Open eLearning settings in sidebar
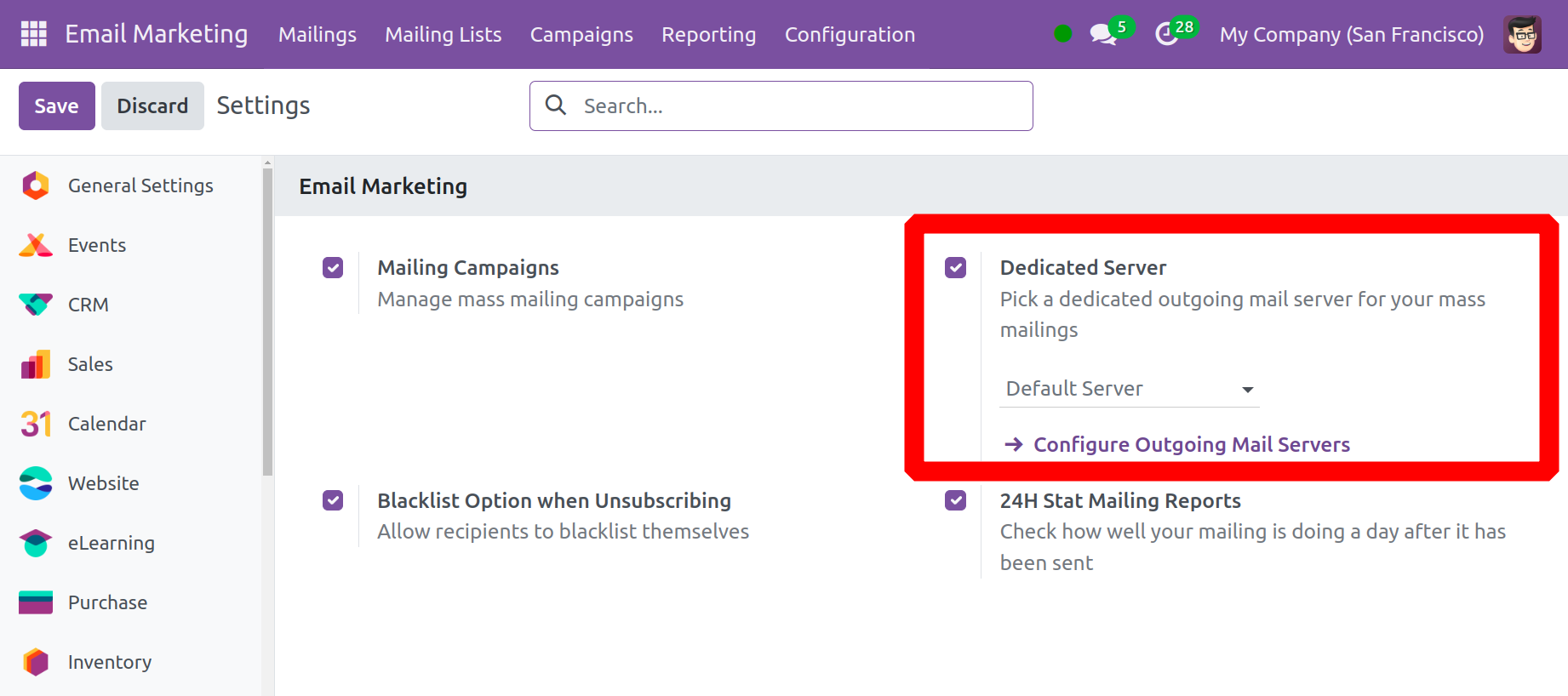The height and width of the screenshot is (696, 1568). [x=111, y=543]
